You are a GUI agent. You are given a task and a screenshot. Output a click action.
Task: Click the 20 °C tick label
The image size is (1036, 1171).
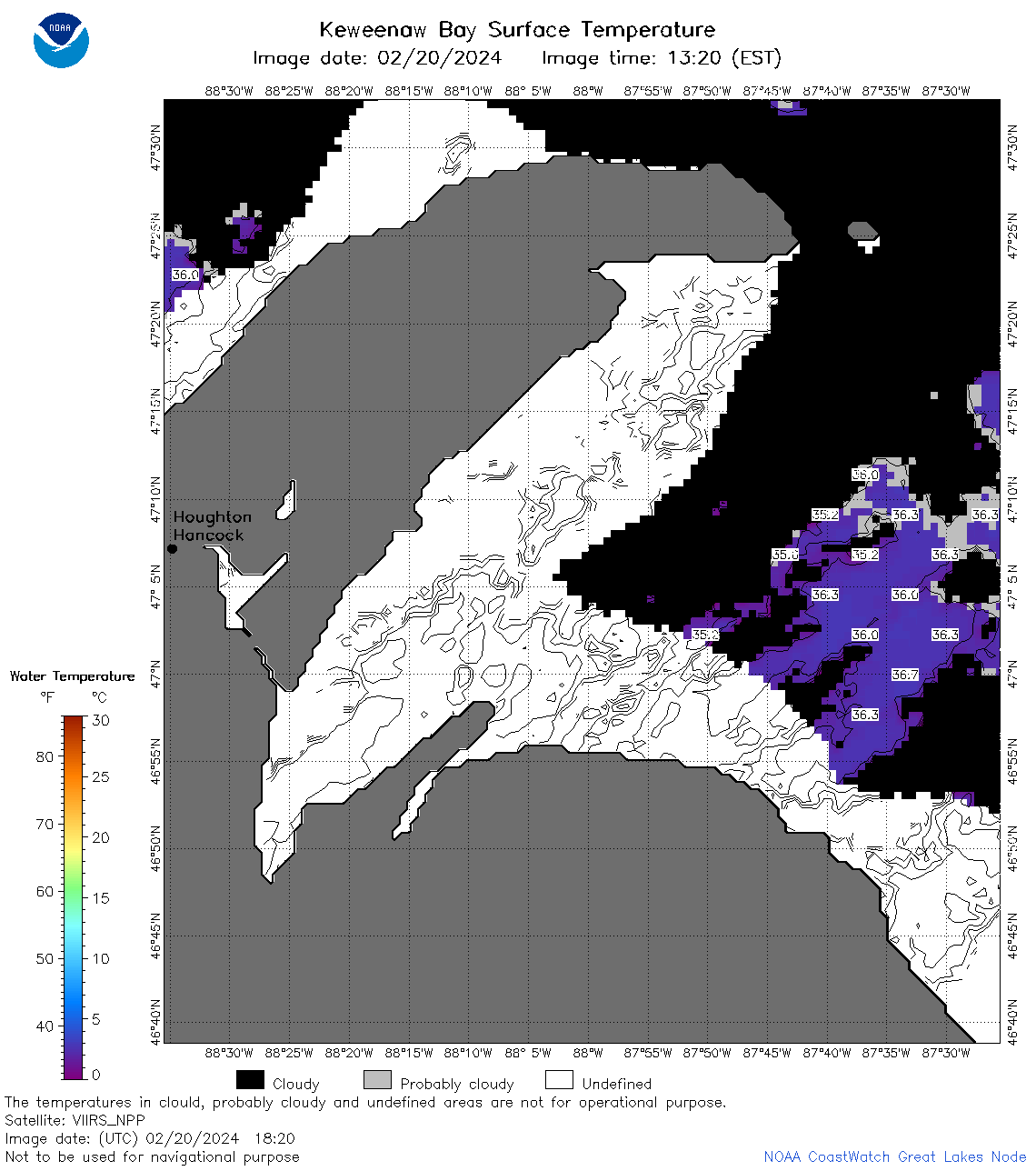coord(101,837)
